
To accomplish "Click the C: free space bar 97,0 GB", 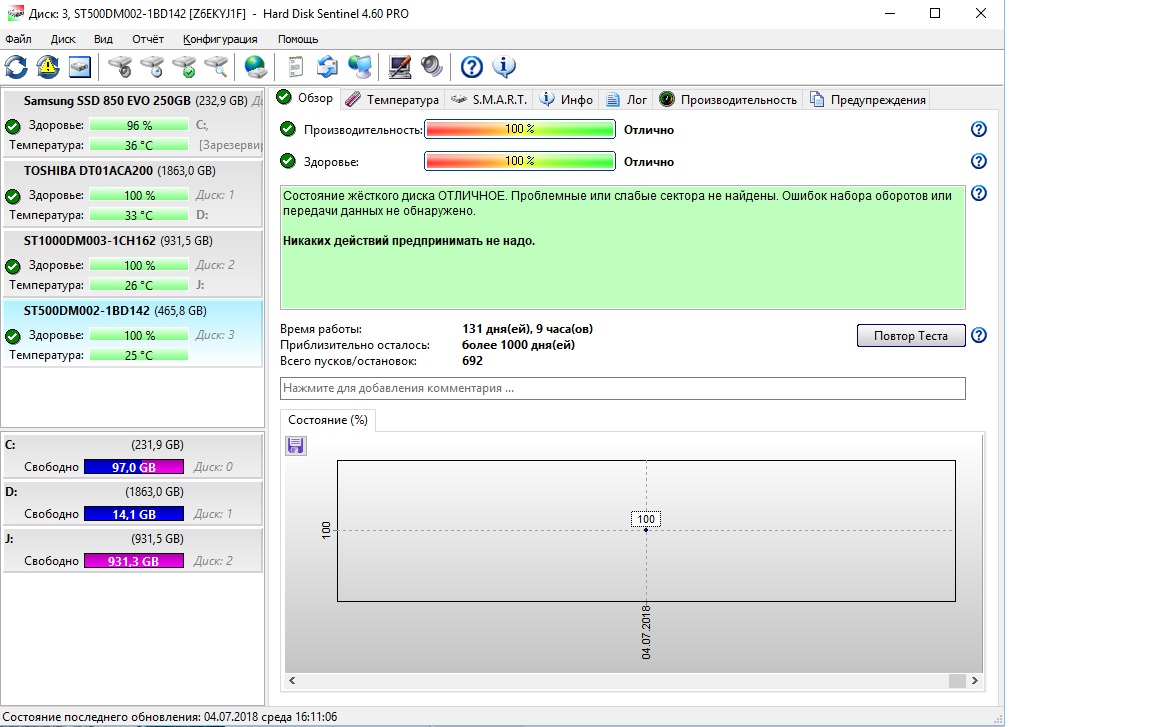I will click(134, 467).
